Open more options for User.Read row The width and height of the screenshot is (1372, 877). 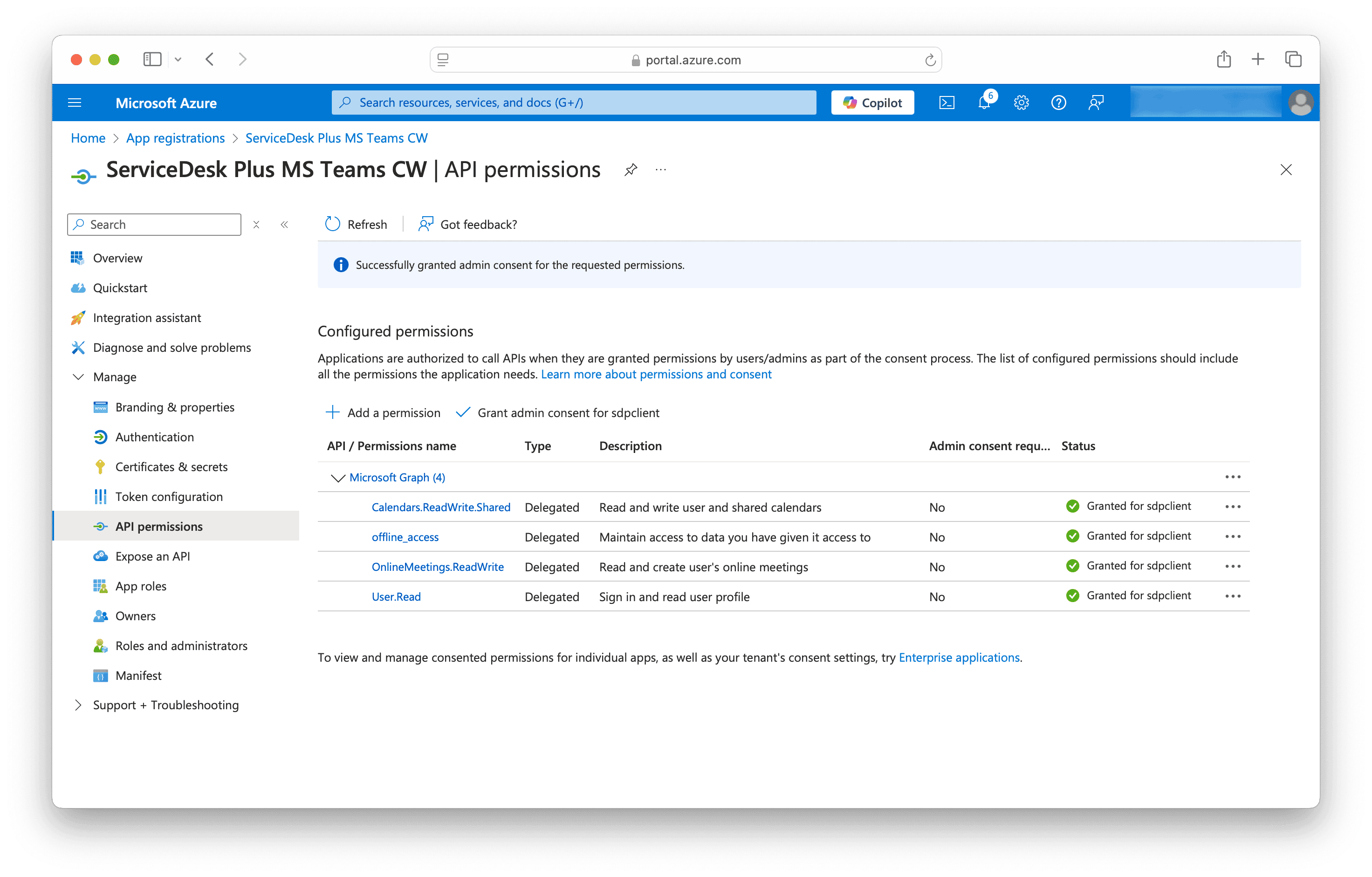pos(1232,596)
